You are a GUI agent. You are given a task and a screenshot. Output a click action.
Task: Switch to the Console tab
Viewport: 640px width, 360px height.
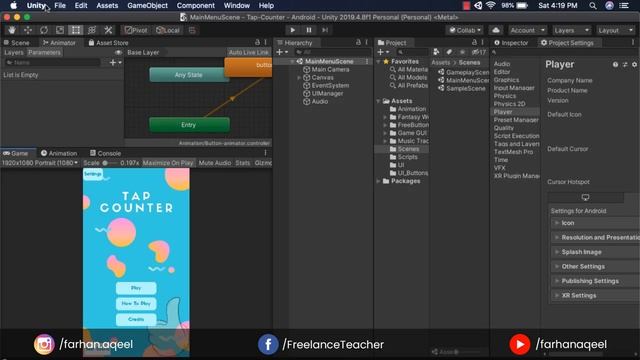coord(105,153)
